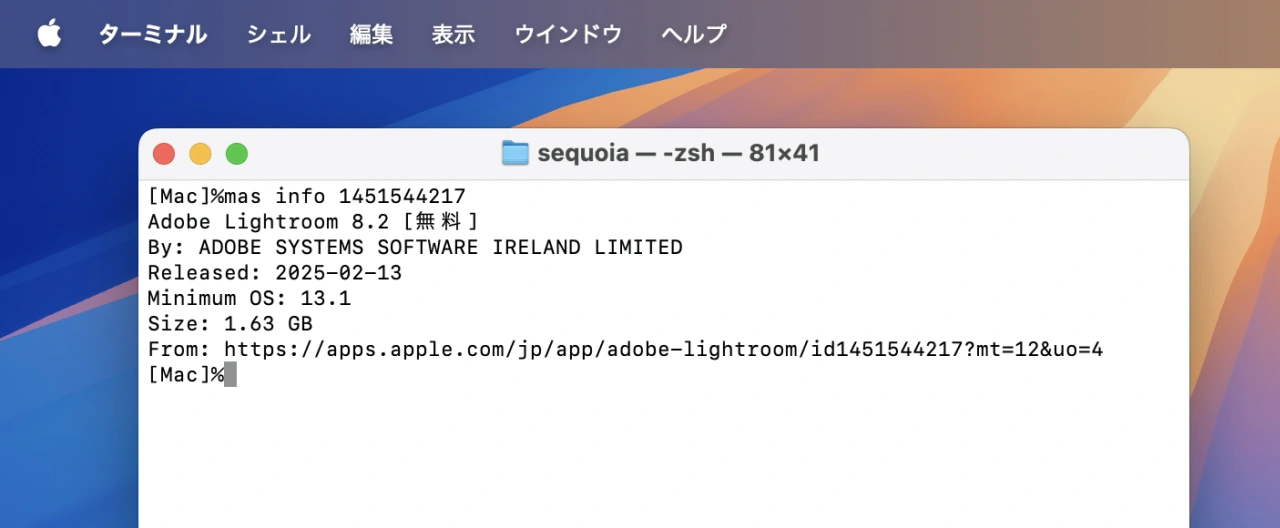Open the ウインドウ menu
The image size is (1280, 528).
[568, 34]
